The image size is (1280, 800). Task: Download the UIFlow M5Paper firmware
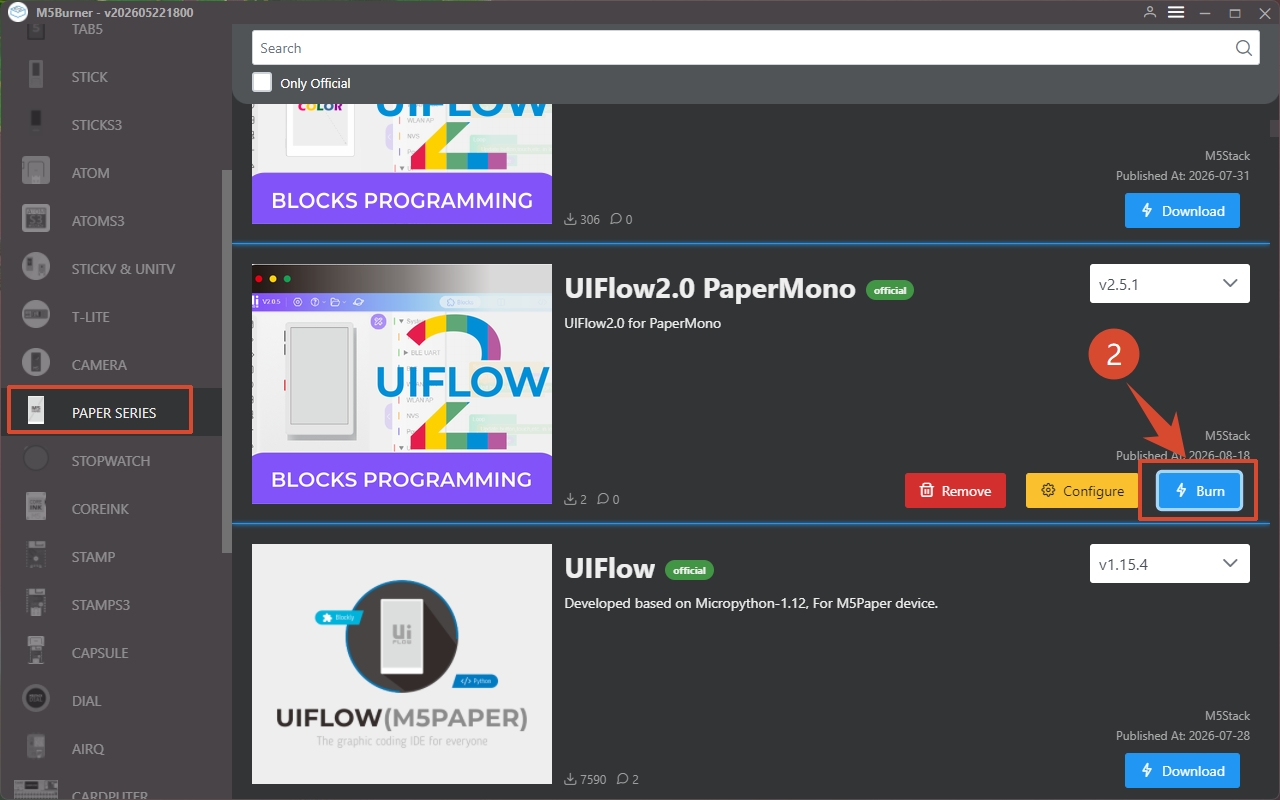[x=1182, y=771]
